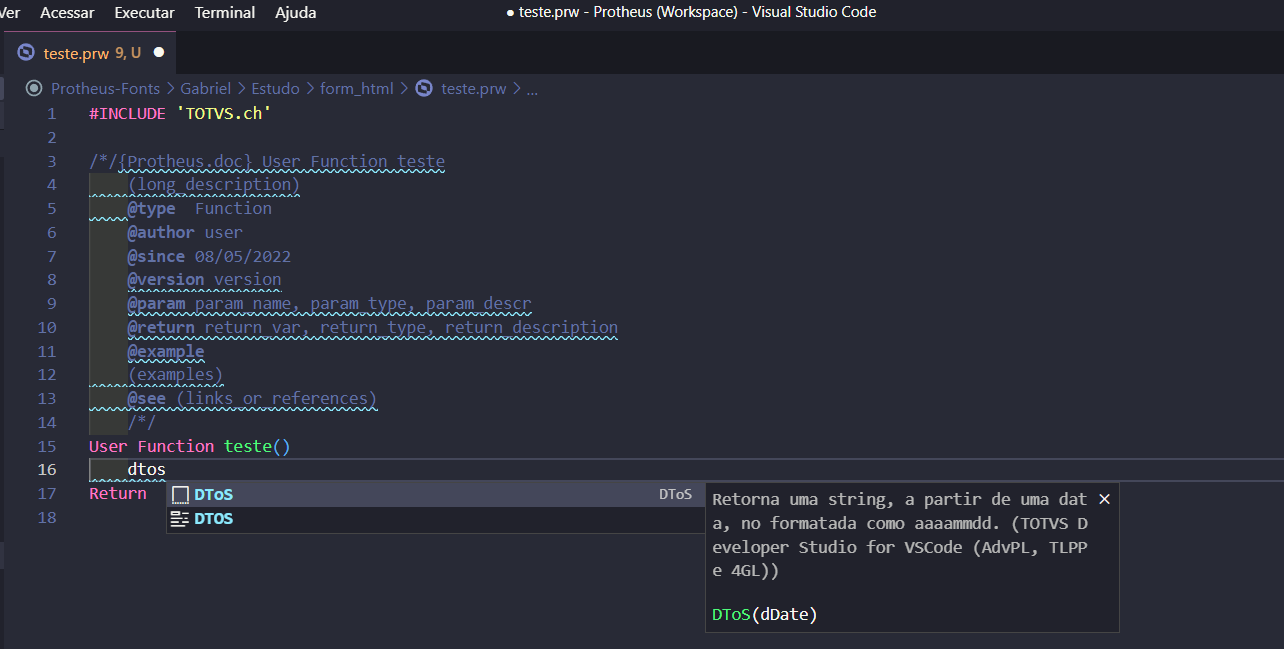Click the Gabriel breadcrumb item
The height and width of the screenshot is (649, 1284).
206,88
